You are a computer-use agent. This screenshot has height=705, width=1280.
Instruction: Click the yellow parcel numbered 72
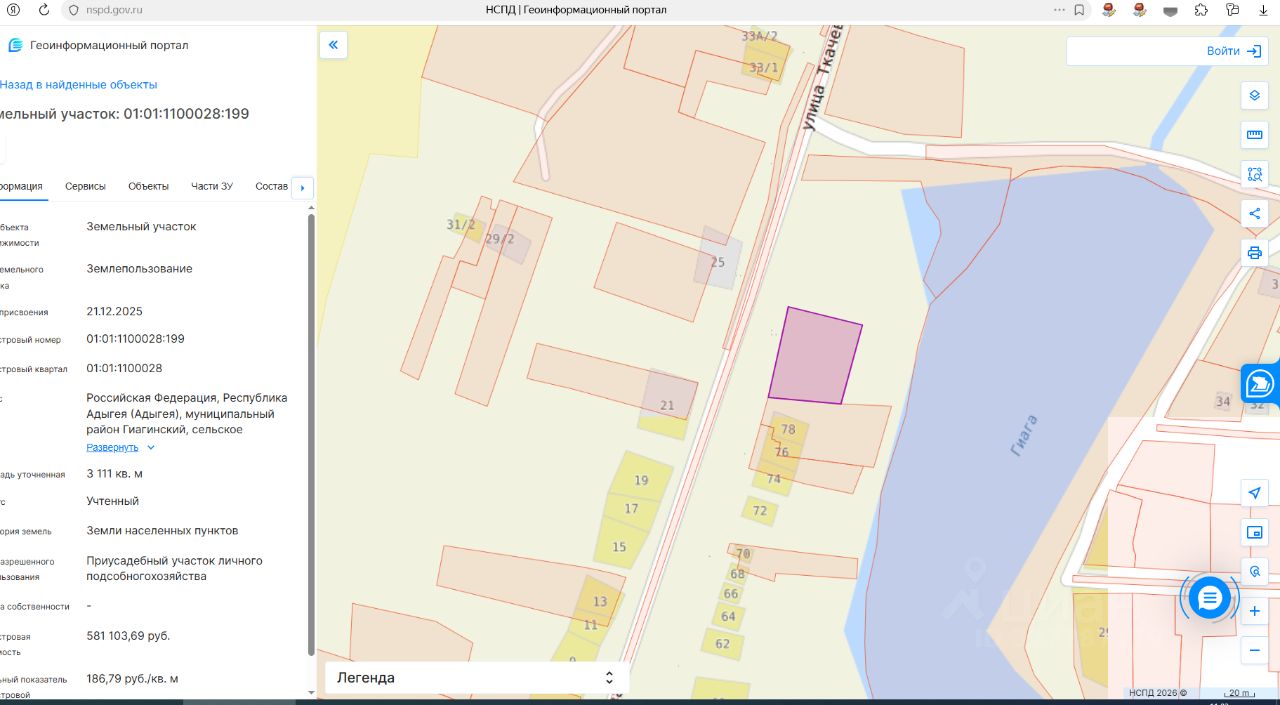click(760, 511)
